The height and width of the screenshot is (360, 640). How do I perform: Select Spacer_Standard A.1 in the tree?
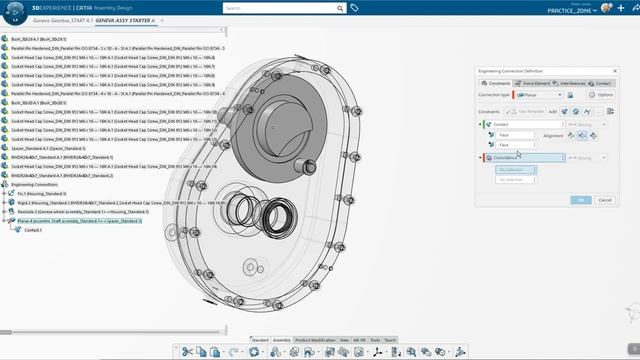[48, 148]
